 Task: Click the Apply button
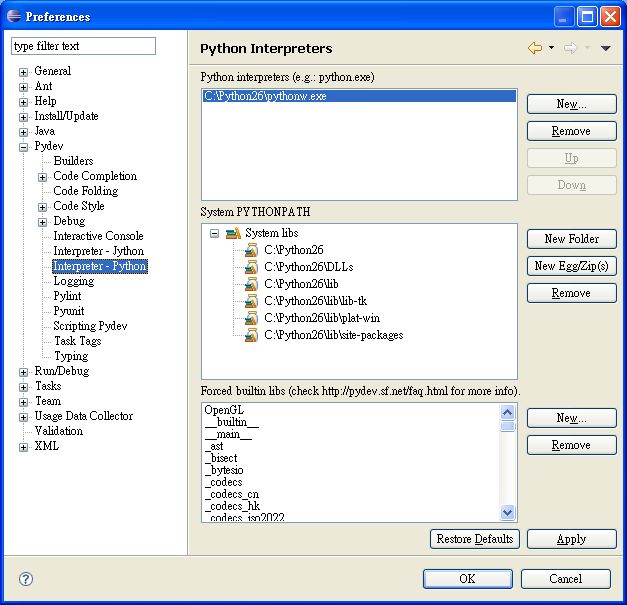coord(571,539)
